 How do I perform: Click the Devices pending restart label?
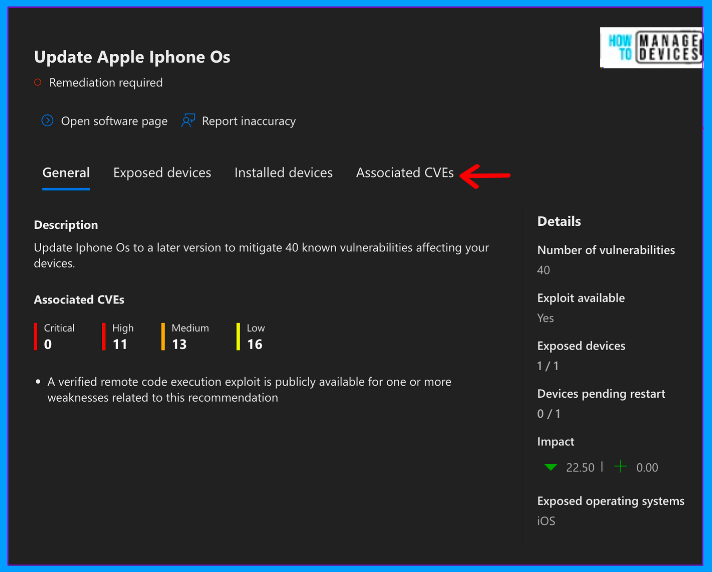601,394
